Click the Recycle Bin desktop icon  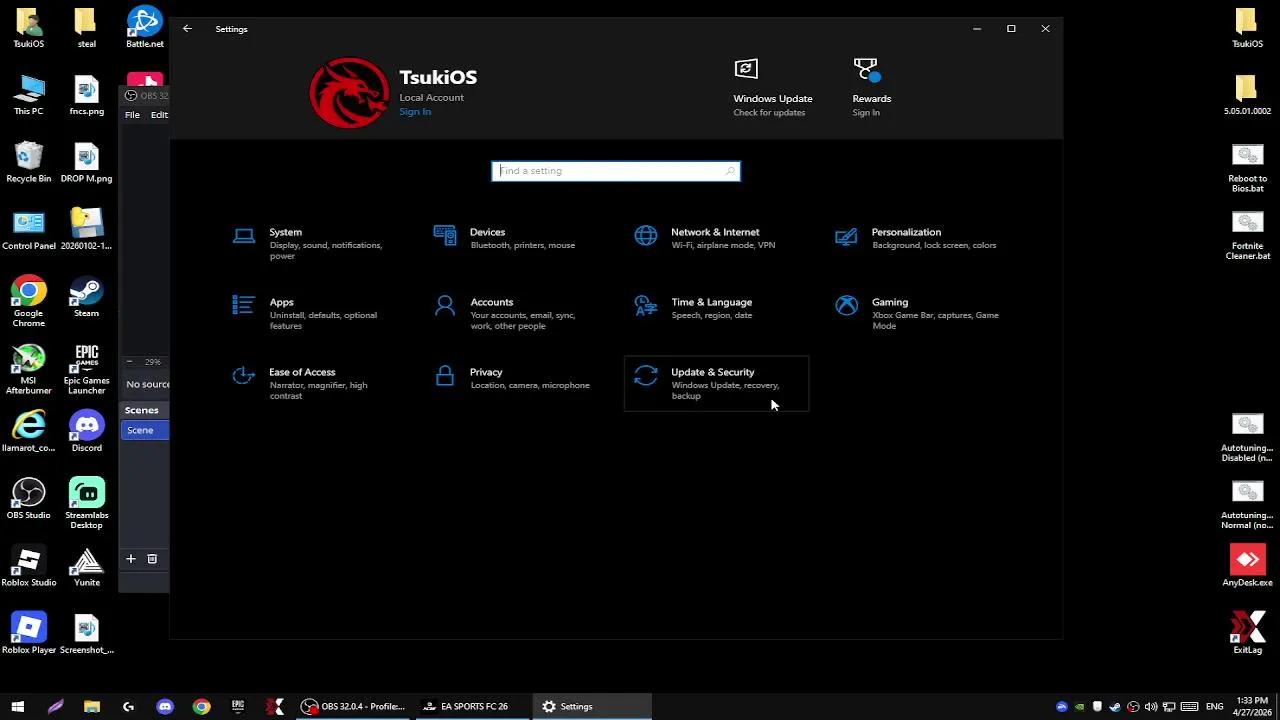(28, 162)
